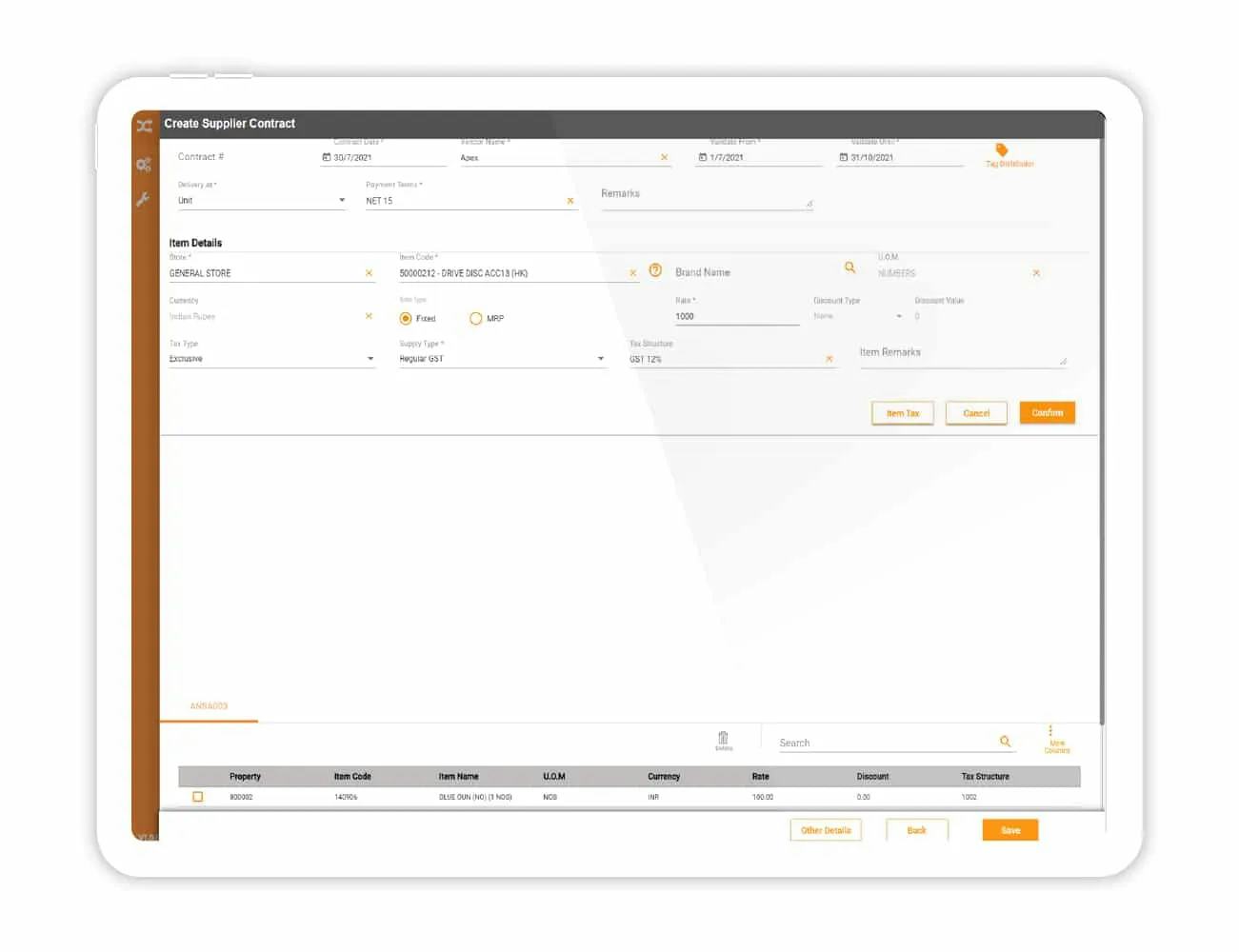Click the shuffle icon at the sidebar top
Image resolution: width=1239 pixels, height=952 pixels.
point(144,126)
